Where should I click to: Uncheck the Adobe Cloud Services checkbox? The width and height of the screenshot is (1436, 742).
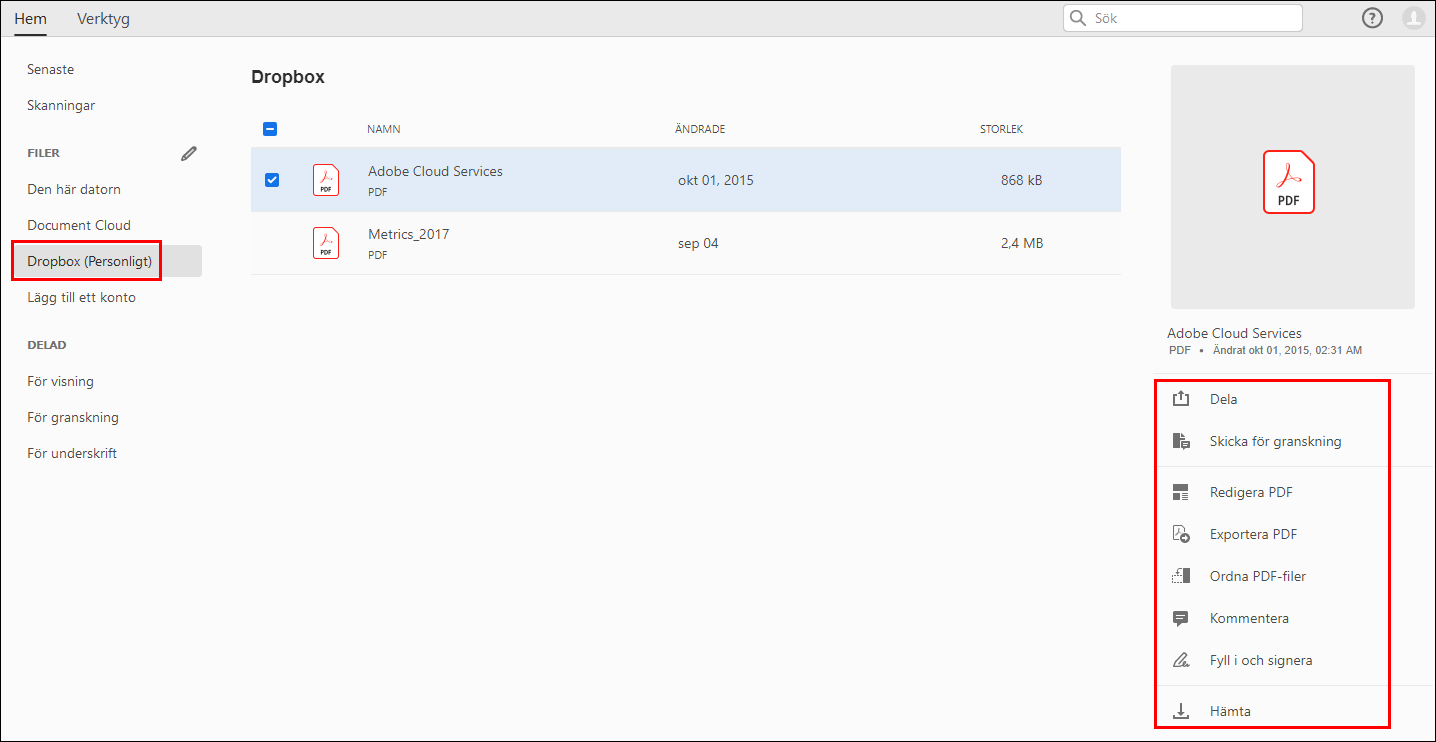[x=271, y=180]
